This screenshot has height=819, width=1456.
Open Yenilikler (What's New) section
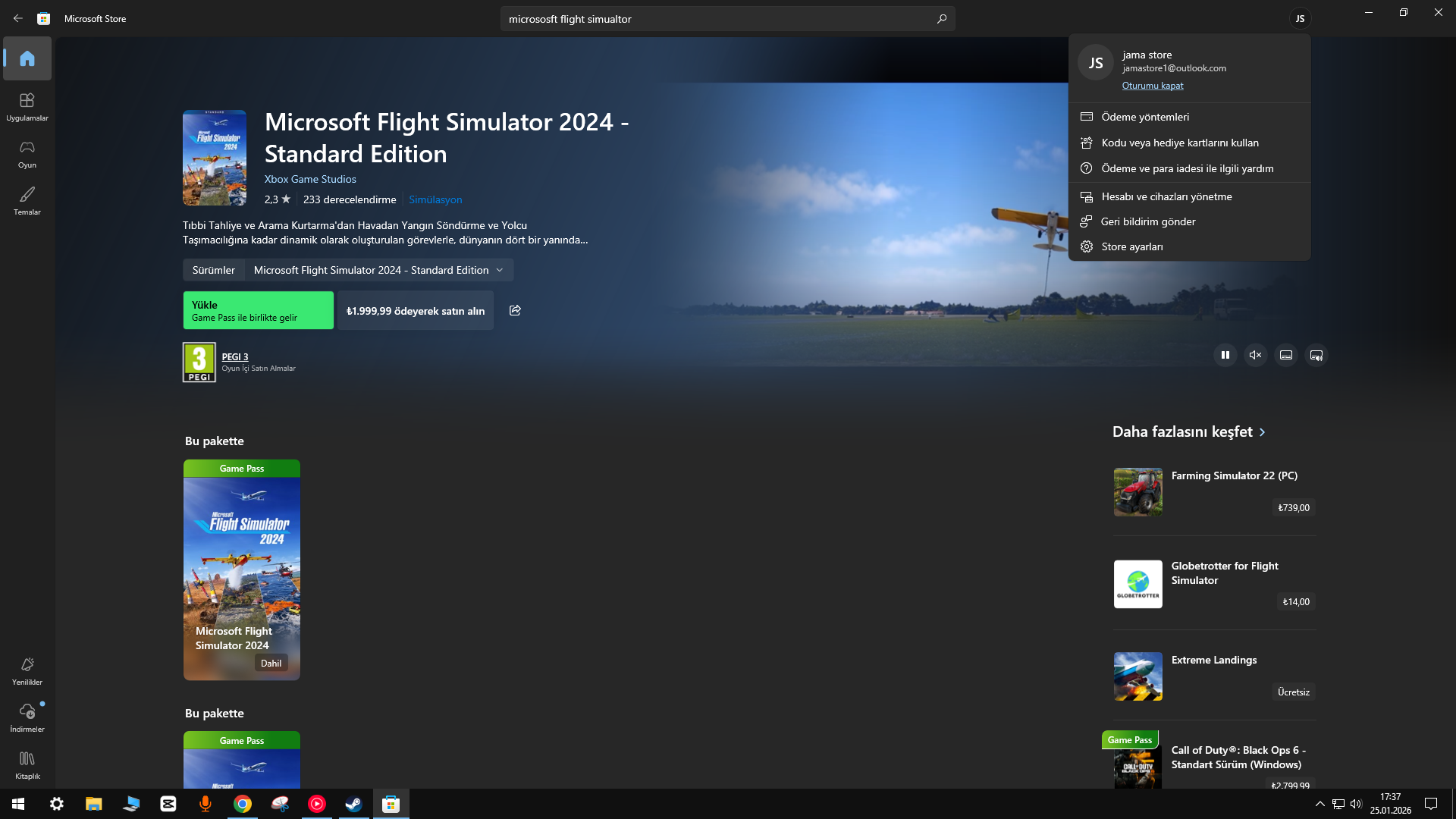(27, 670)
